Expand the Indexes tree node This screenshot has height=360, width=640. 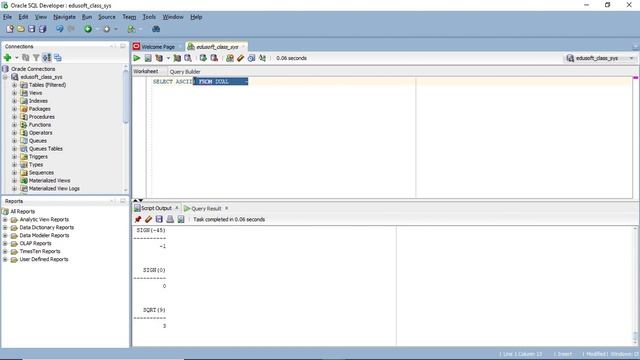coord(15,101)
